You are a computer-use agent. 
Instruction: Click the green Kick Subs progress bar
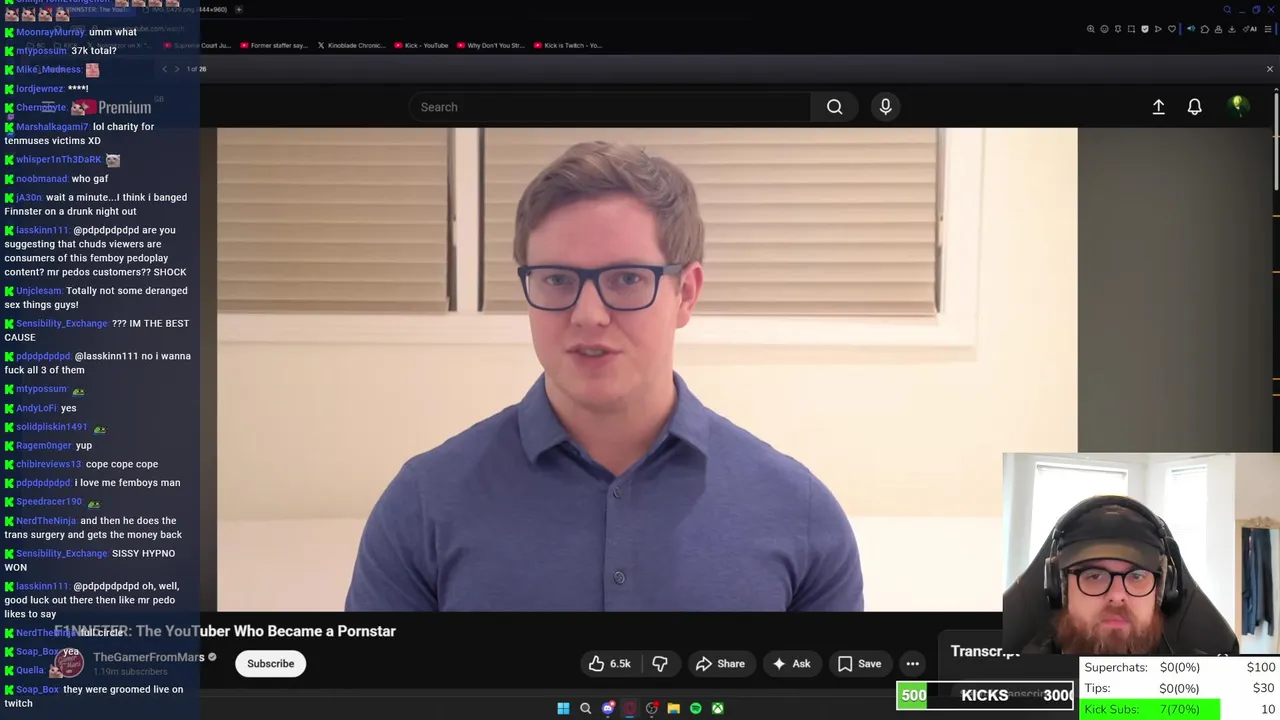pos(1151,709)
